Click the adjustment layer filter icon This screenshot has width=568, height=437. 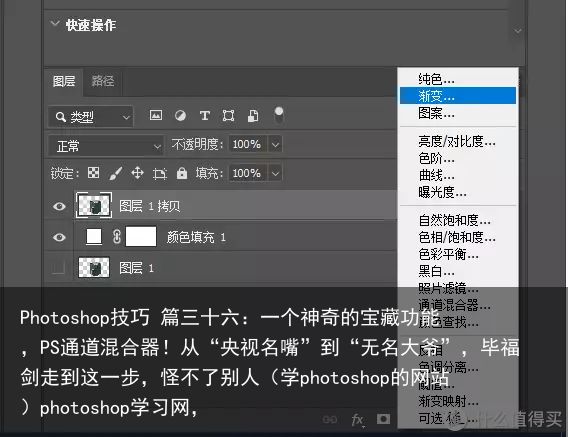(180, 116)
